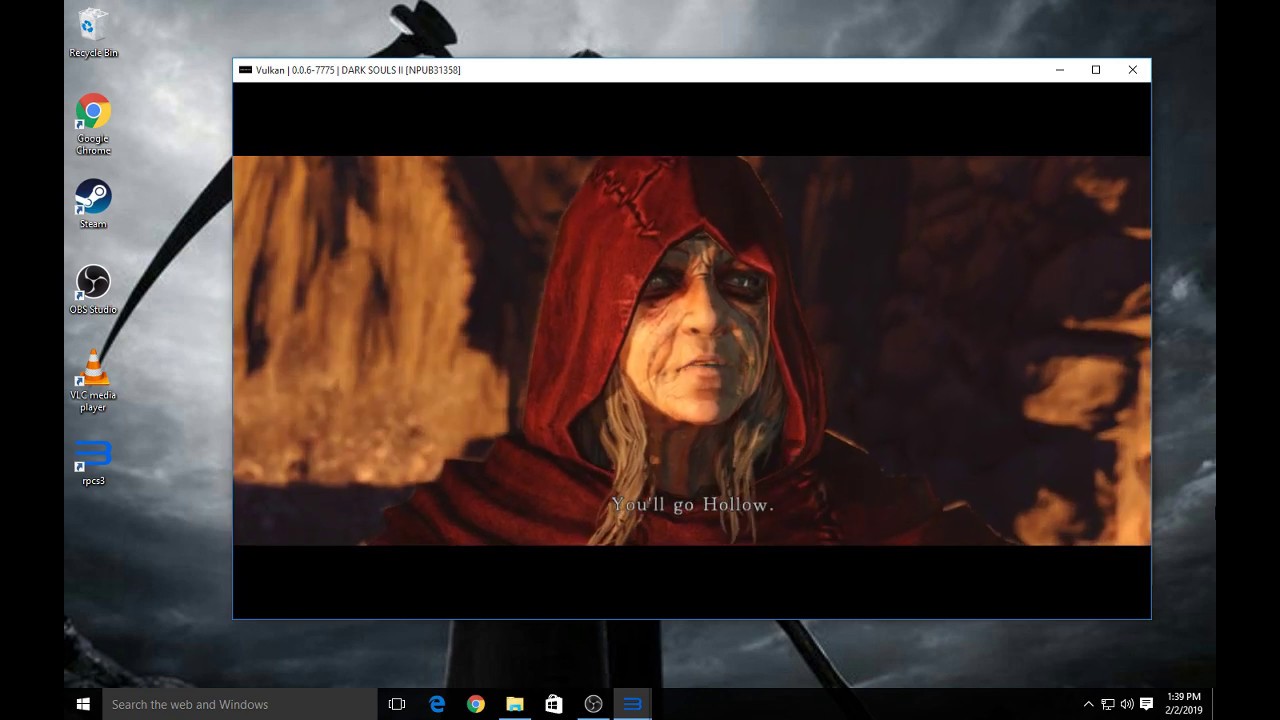Viewport: 1280px width, 720px height.
Task: Launch OBS Studio from the desktop
Action: coord(93,290)
